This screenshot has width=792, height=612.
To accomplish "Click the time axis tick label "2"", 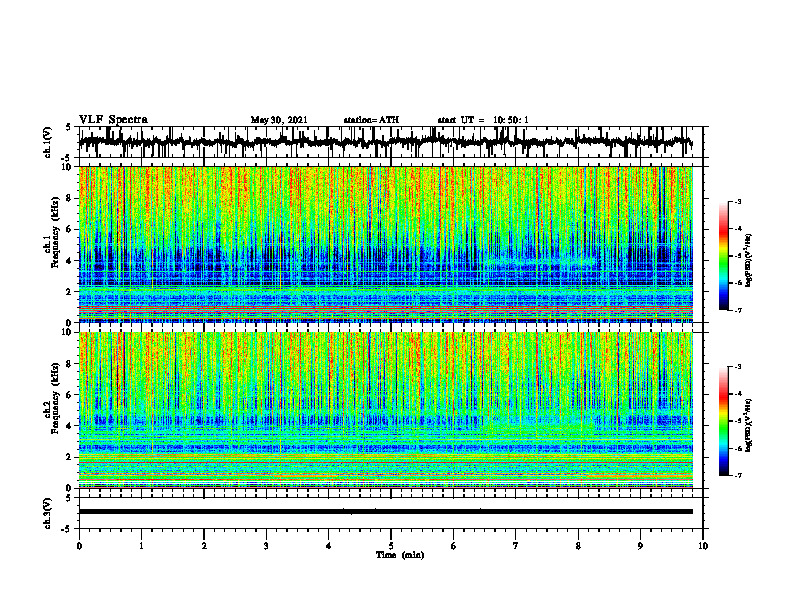I will click(x=204, y=546).
